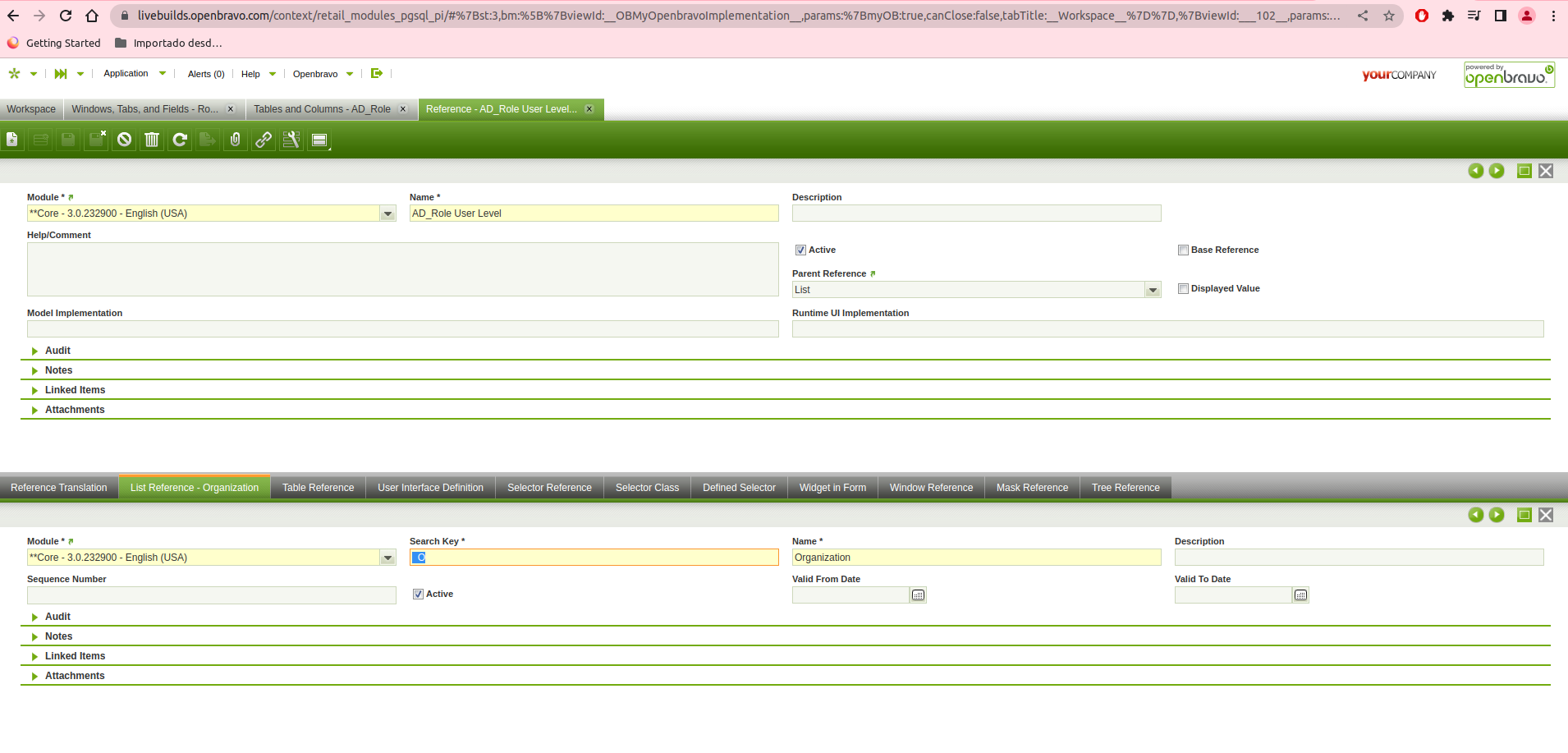The image size is (1568, 753).
Task: Switch to the Table Reference tab
Action: coord(318,488)
